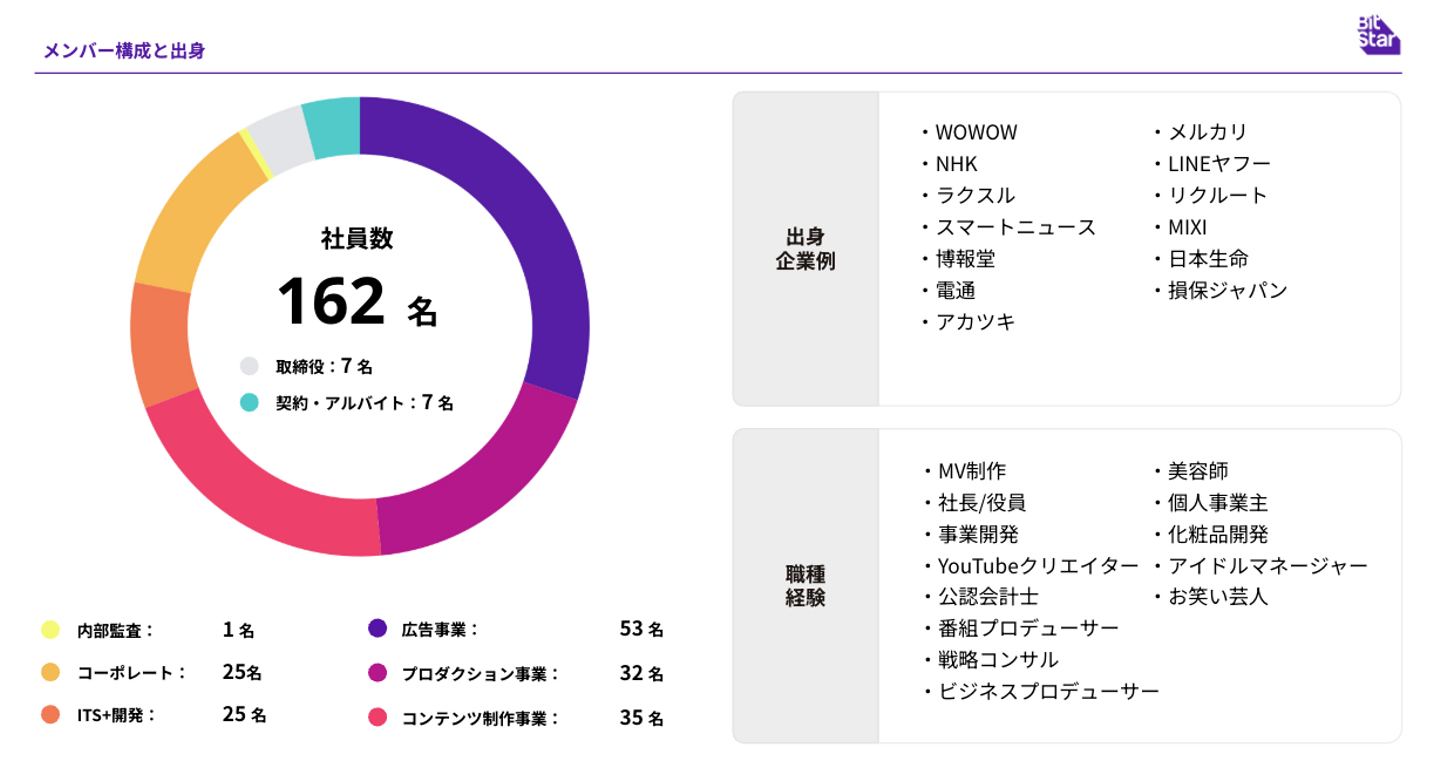Click the 162 employee count number
This screenshot has width=1440, height=767.
[x=331, y=301]
